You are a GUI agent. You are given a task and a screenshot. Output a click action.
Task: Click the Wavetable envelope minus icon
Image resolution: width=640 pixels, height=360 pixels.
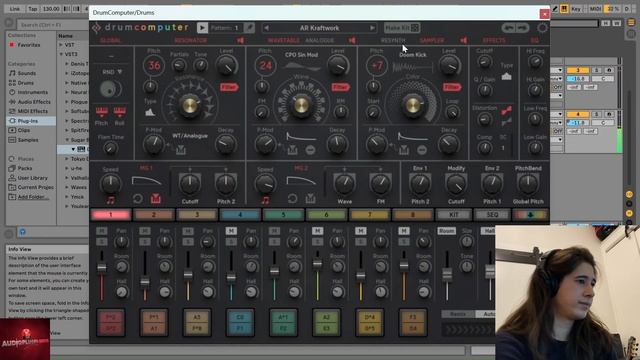[x=310, y=150]
